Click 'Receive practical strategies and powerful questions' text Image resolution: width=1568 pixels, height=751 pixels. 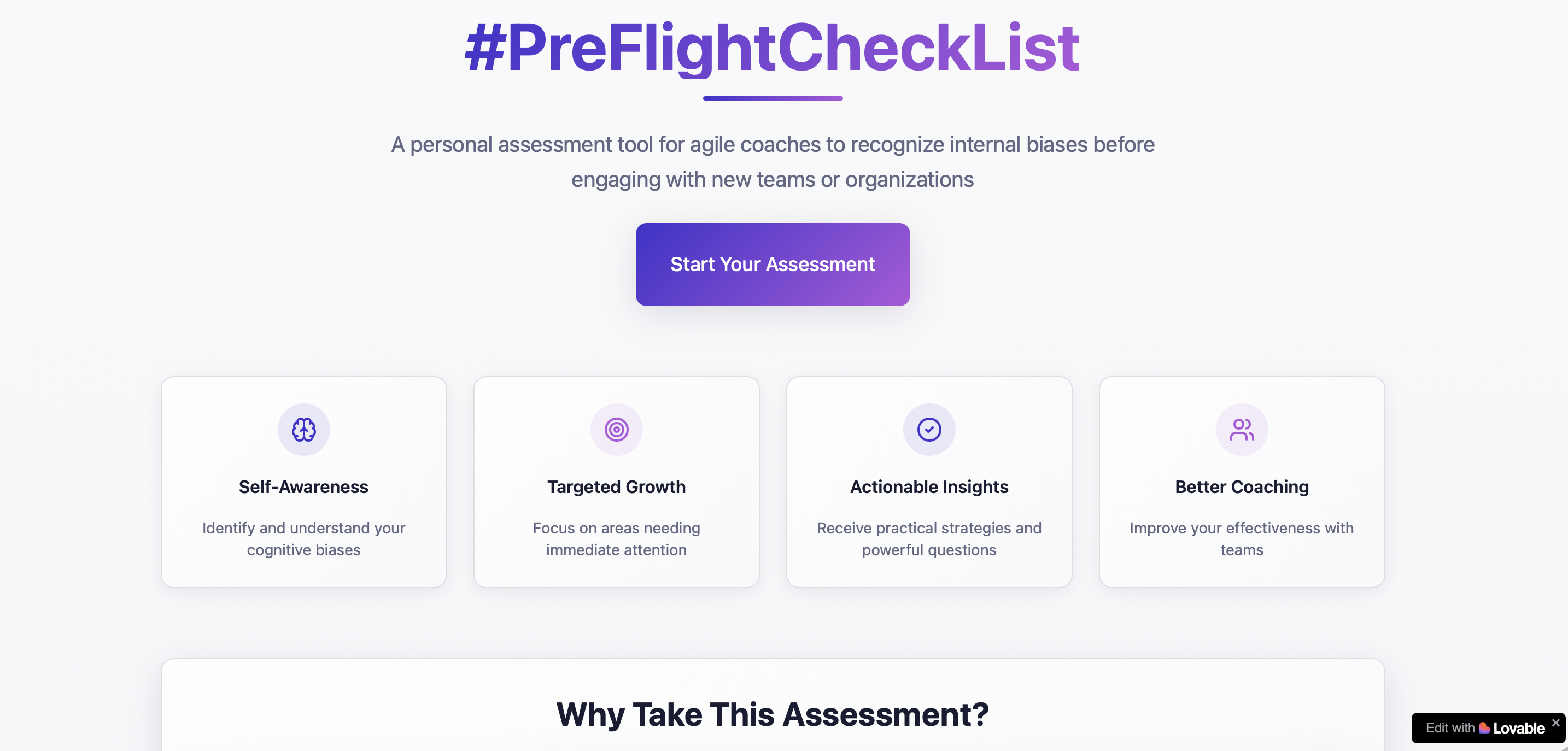pyautogui.click(x=929, y=538)
